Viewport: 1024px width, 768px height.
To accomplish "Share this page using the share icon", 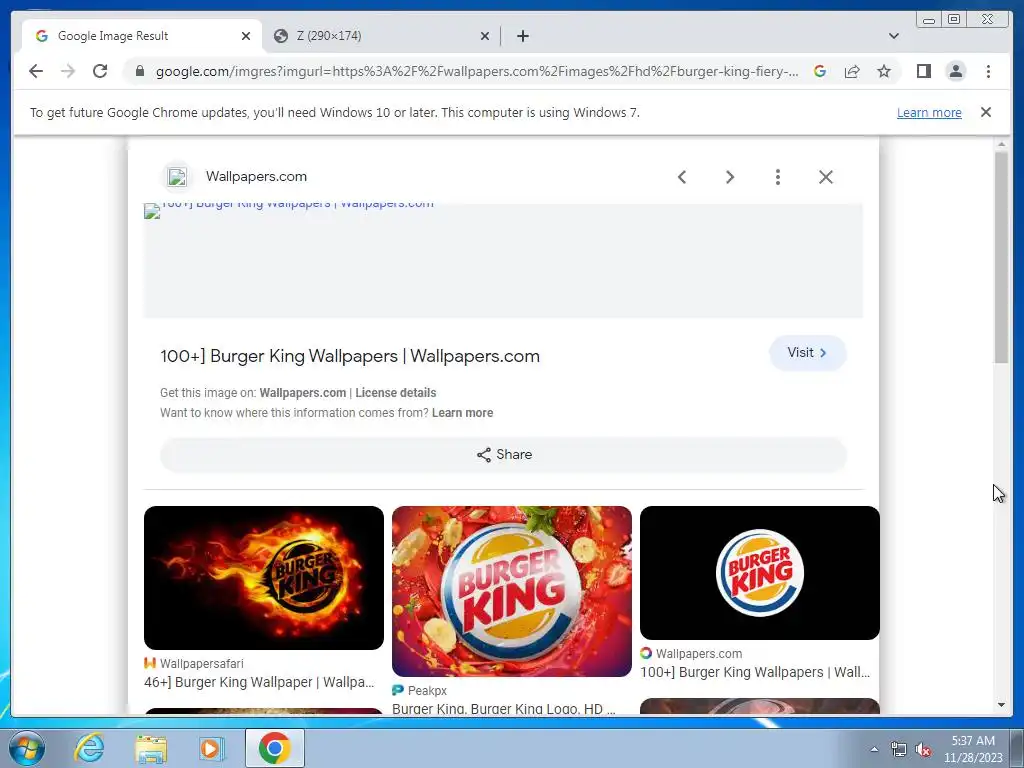I will [852, 71].
